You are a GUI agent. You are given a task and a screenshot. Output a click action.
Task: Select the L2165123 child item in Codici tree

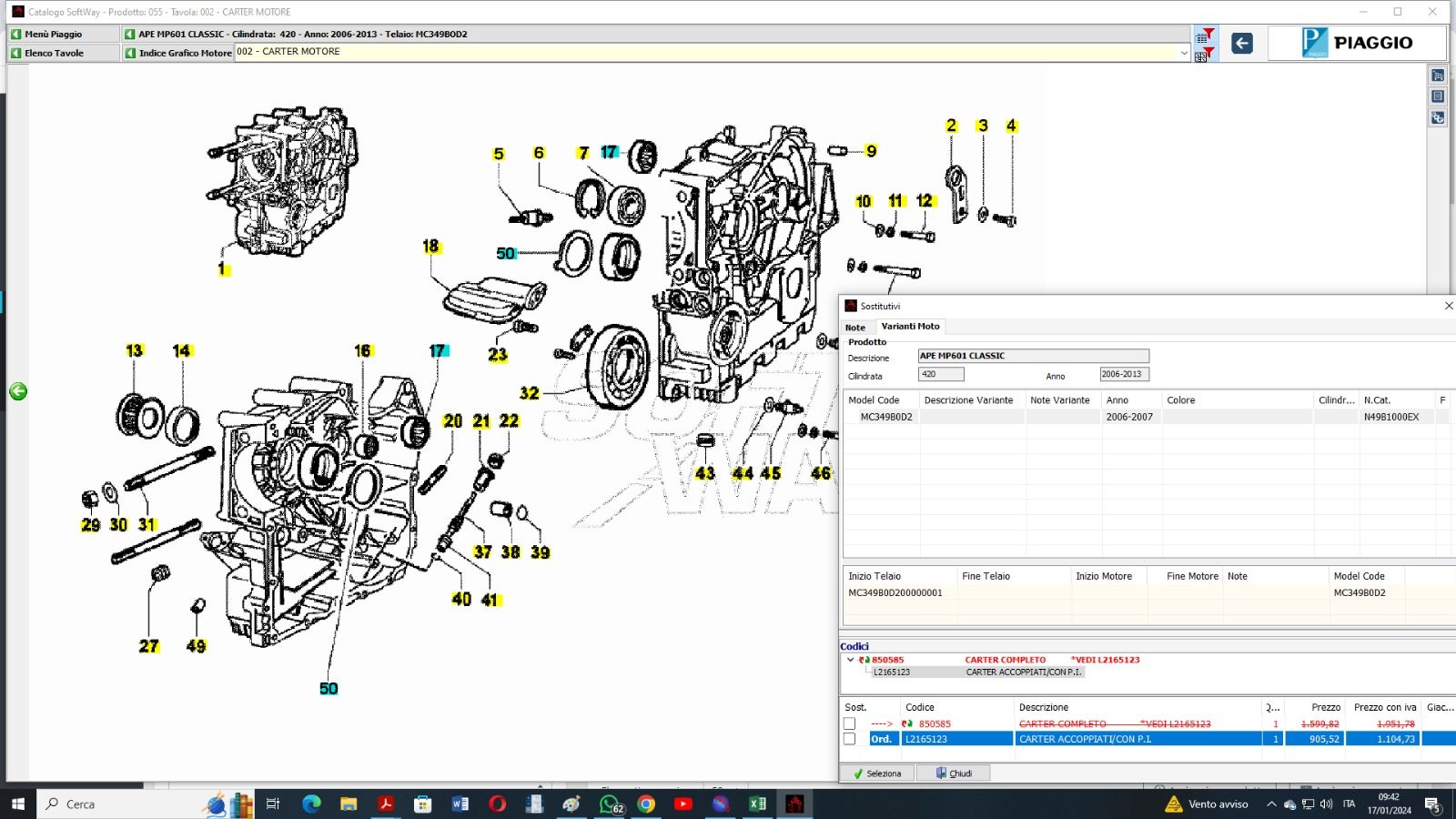pos(891,672)
